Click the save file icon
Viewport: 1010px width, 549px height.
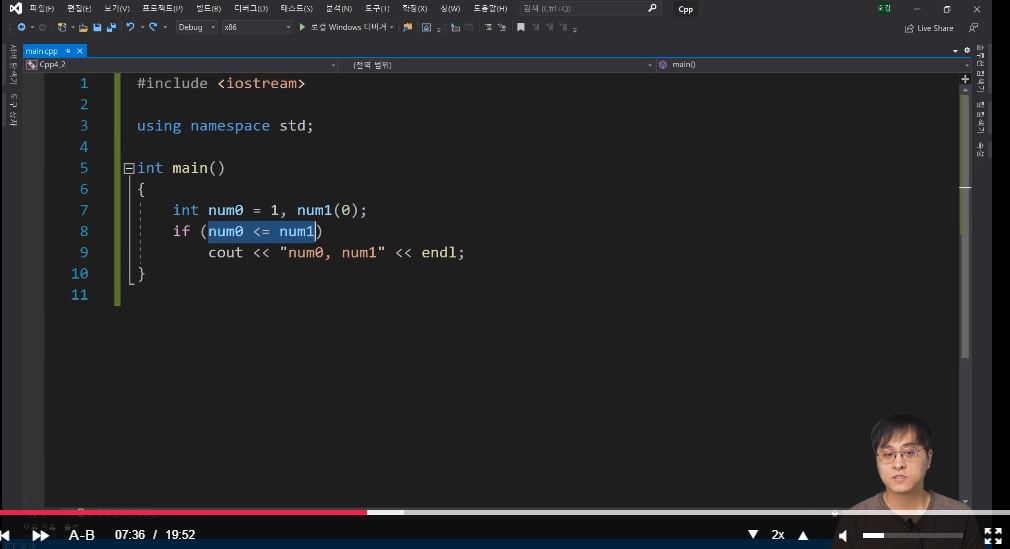(97, 27)
